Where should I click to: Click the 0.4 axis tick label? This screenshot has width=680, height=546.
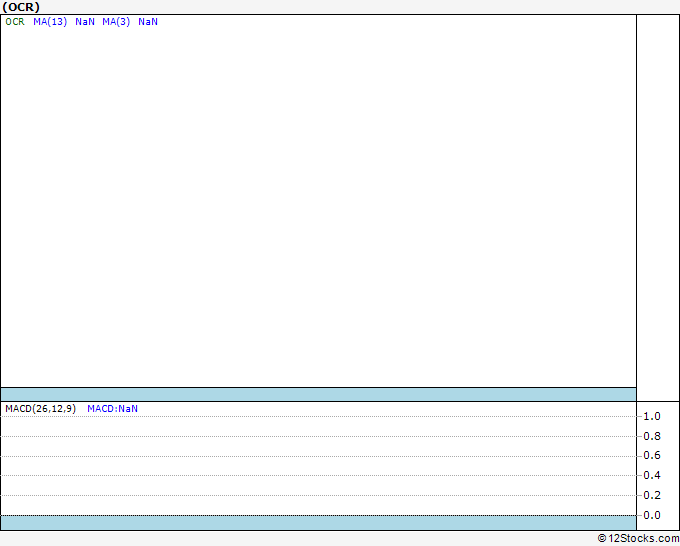652,476
